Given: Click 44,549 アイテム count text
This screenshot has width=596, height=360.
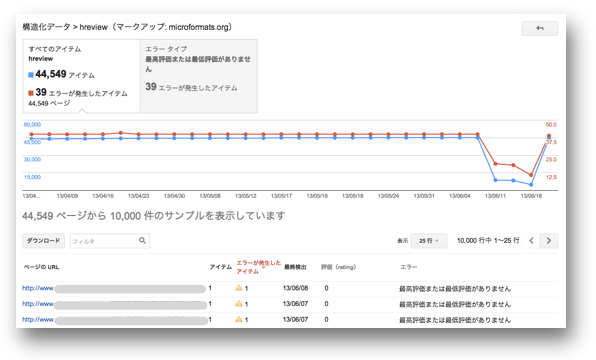Looking at the screenshot, I should tap(65, 74).
